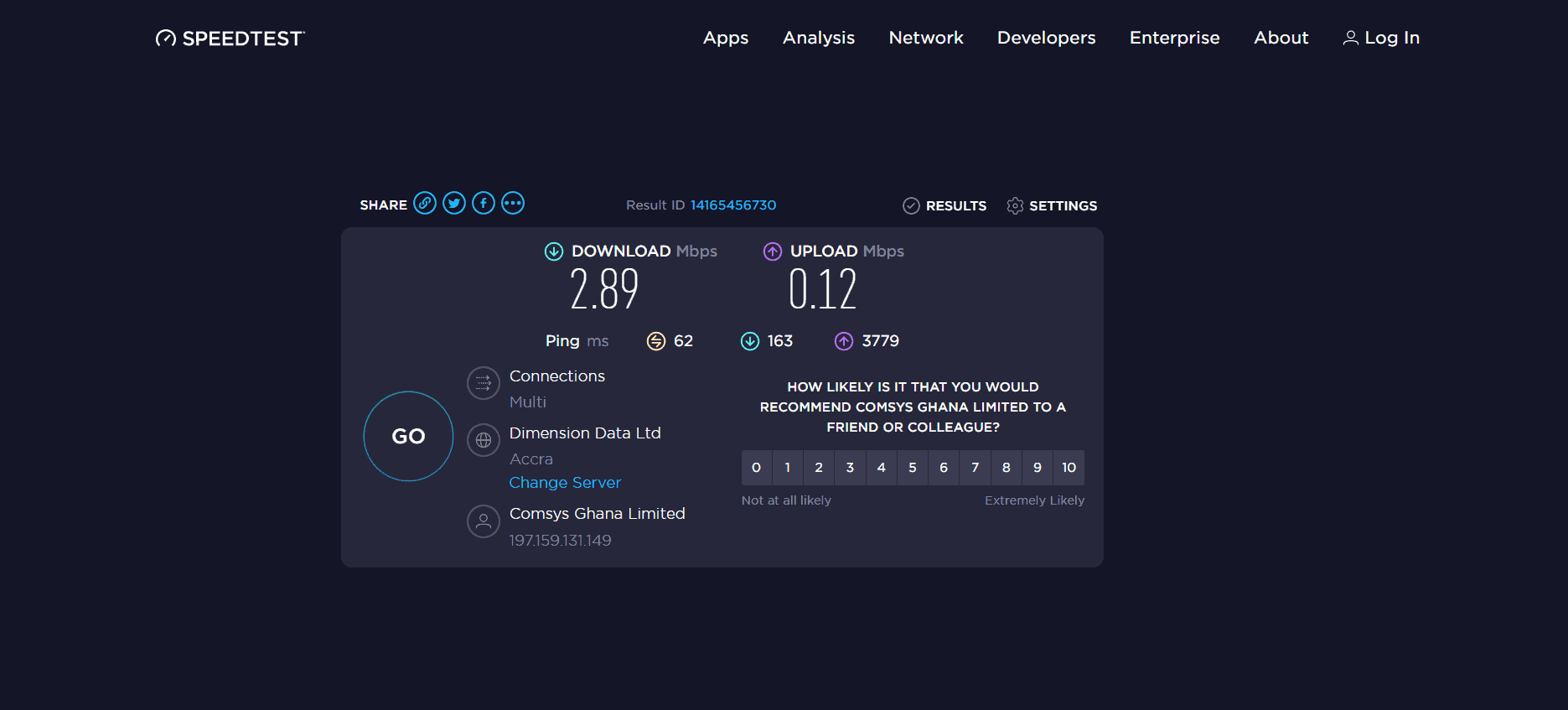
Task: Open the Developers menu
Action: [1047, 38]
